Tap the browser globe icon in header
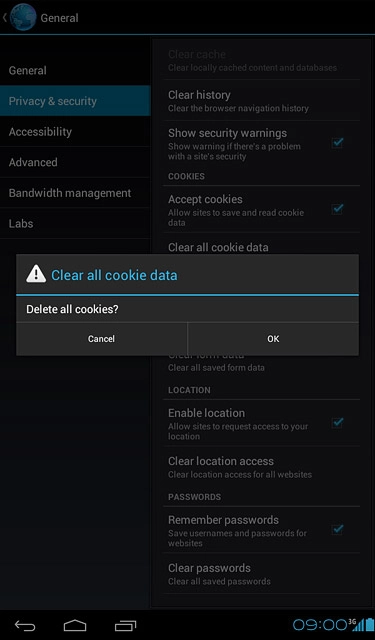 (x=23, y=17)
